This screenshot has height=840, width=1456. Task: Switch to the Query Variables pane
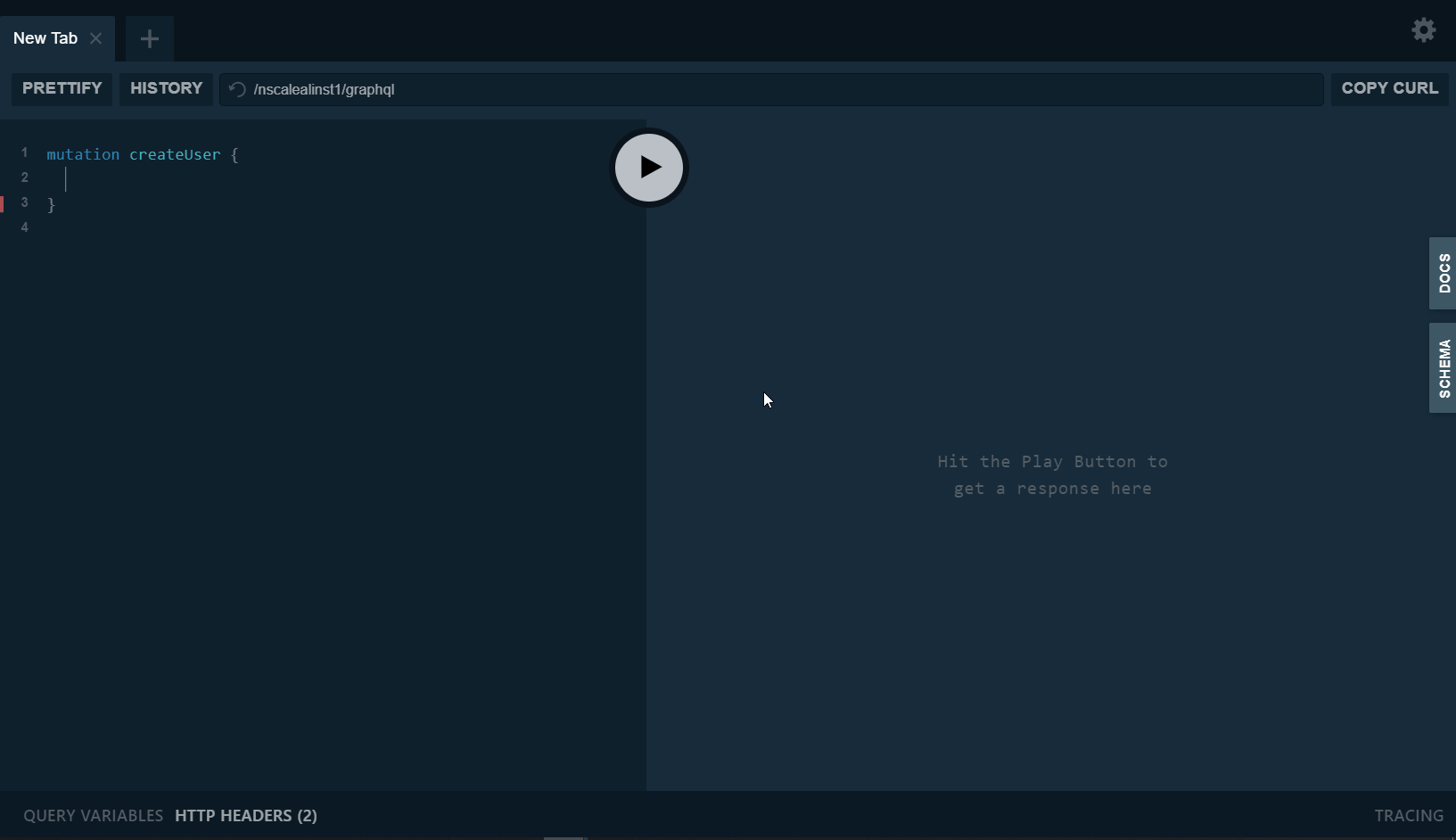coord(92,815)
